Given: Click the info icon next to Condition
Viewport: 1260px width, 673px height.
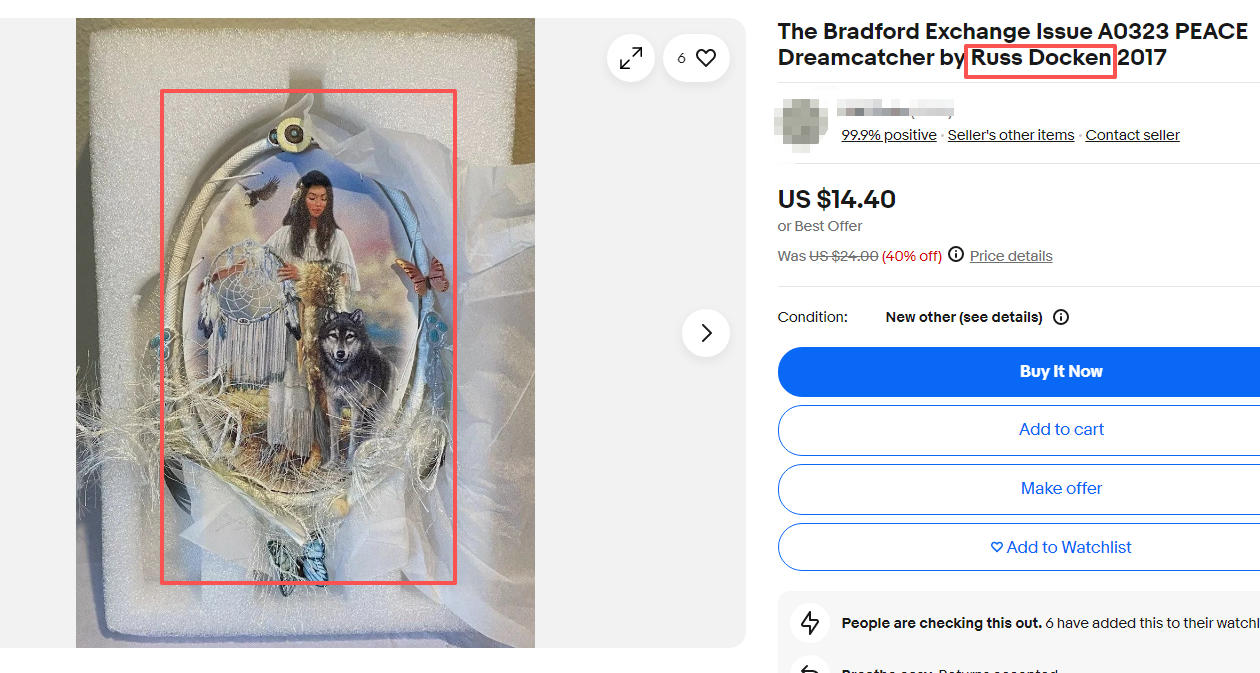Looking at the screenshot, I should pyautogui.click(x=1061, y=317).
